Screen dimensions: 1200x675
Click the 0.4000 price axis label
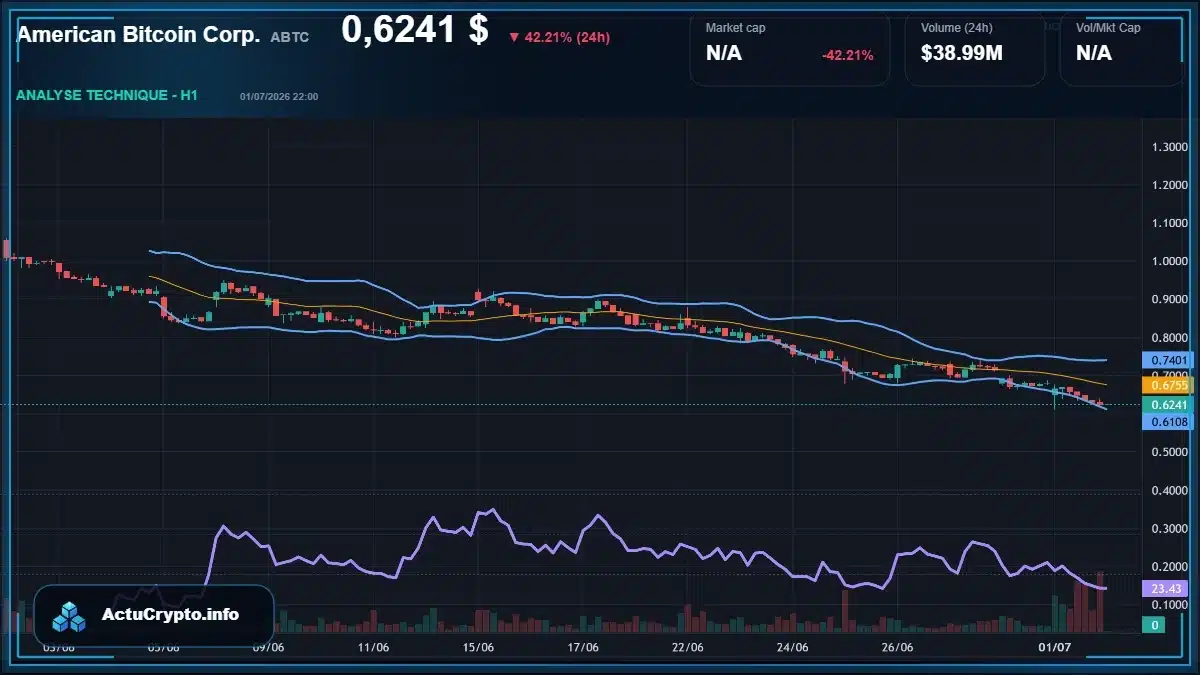(x=1170, y=490)
